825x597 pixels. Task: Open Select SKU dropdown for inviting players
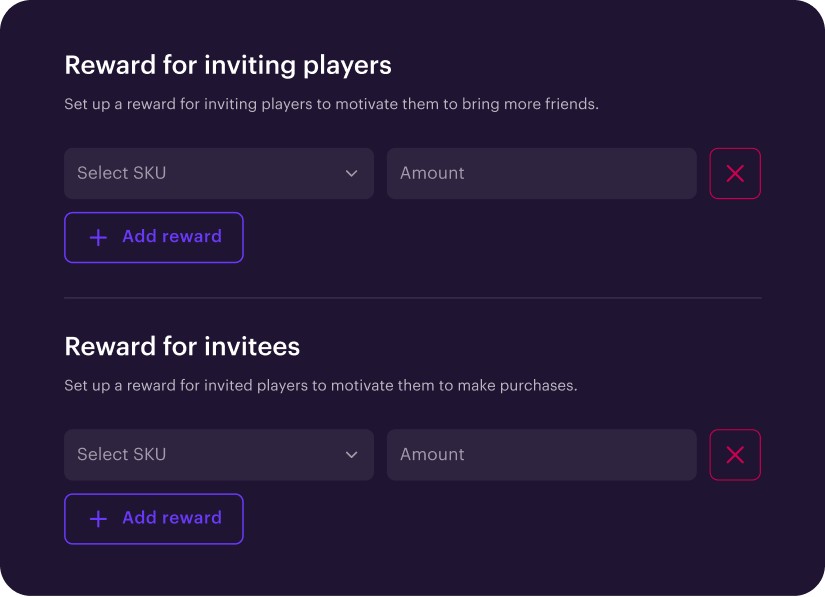(219, 174)
